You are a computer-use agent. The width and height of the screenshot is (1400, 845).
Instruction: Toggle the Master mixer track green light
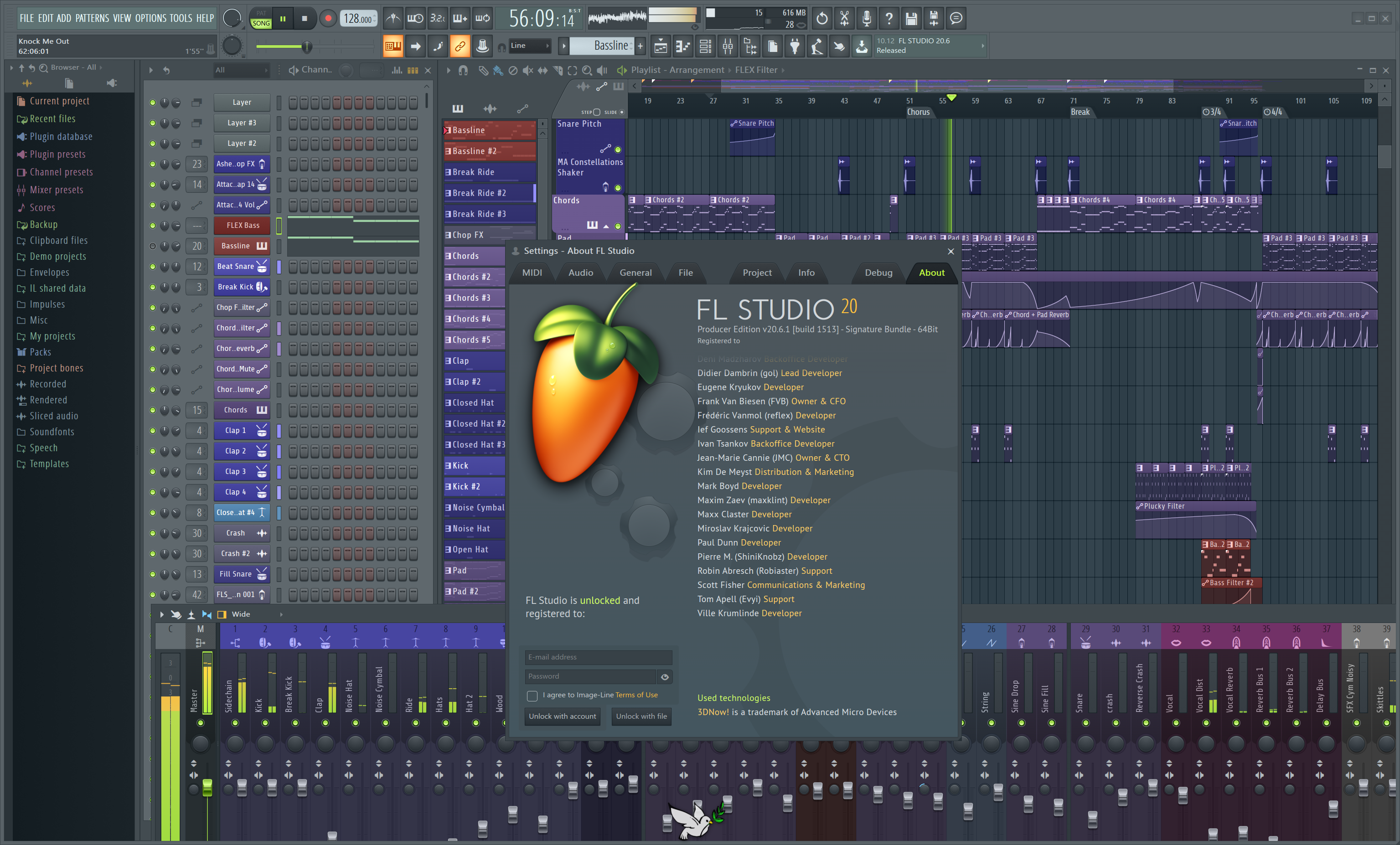click(x=200, y=723)
